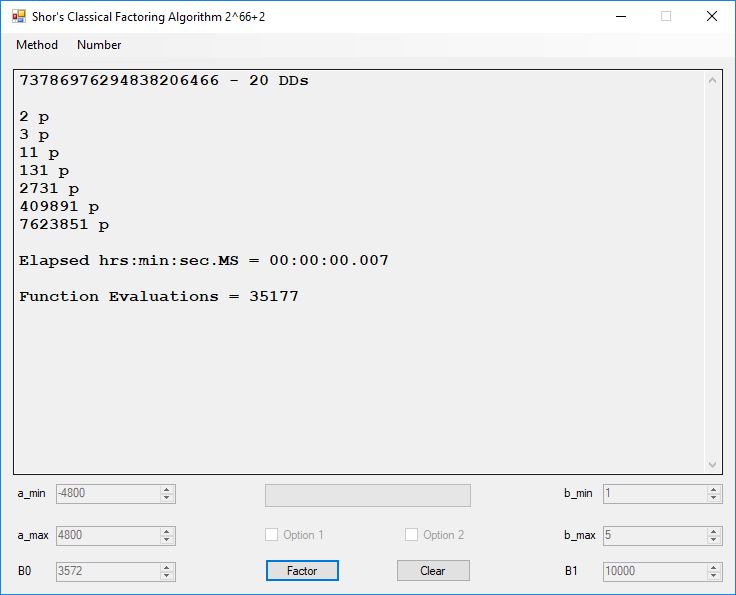Increase b_min with the up arrow

pyautogui.click(x=713, y=490)
